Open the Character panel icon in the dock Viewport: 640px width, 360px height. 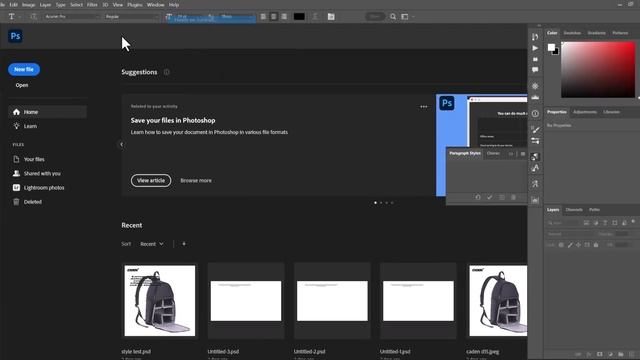(535, 168)
